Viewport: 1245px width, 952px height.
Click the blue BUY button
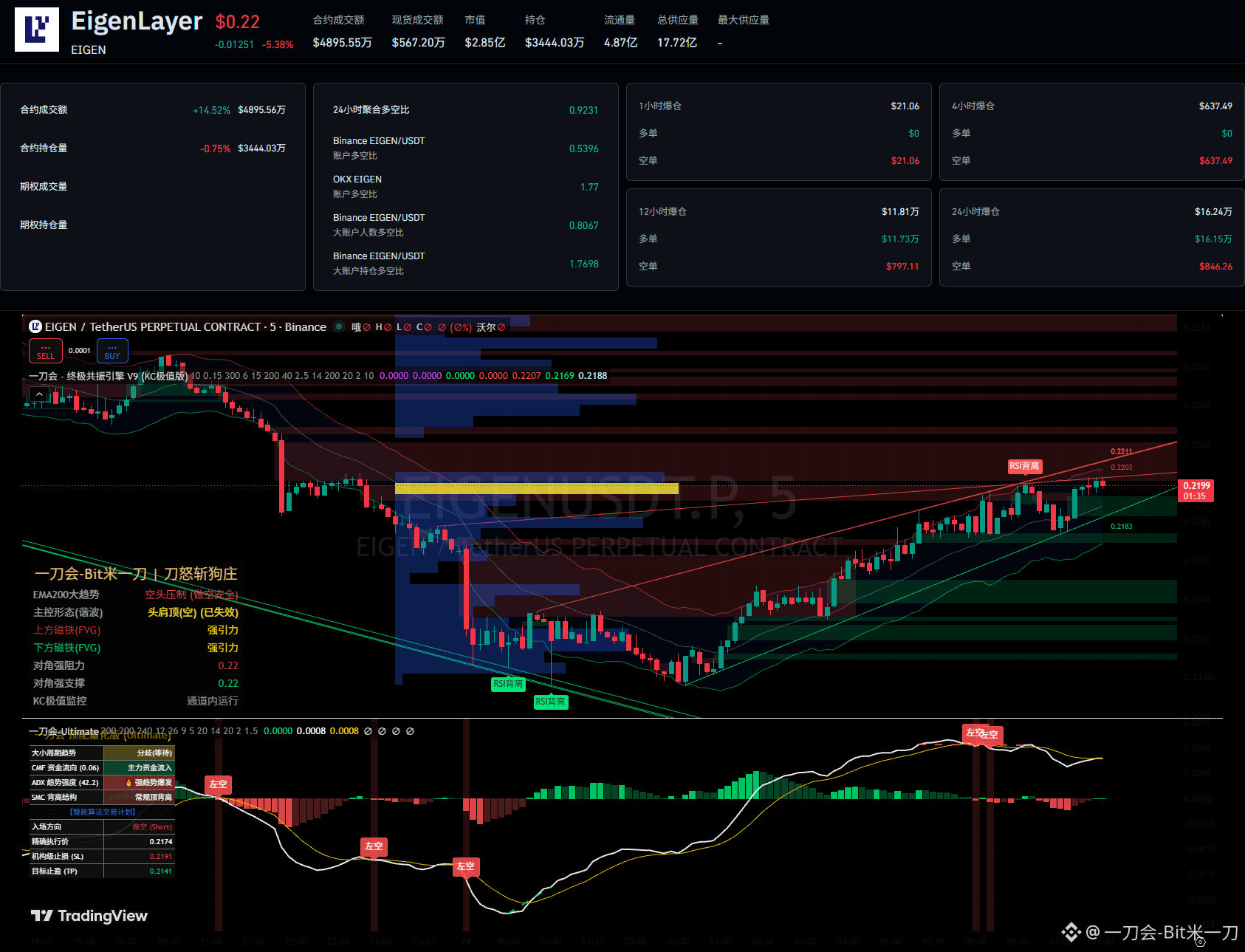[112, 351]
